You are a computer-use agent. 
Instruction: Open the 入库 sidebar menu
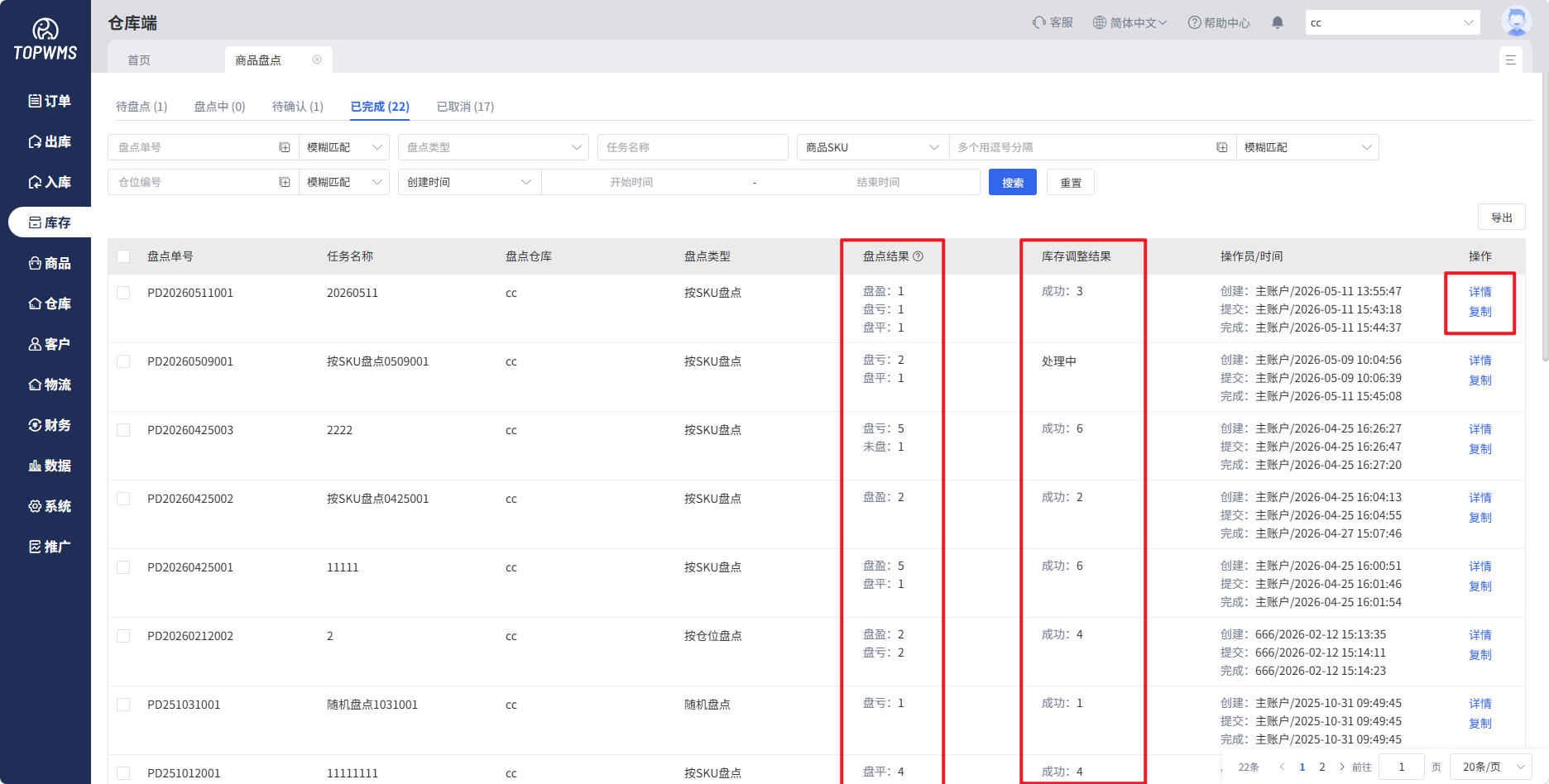(x=50, y=182)
